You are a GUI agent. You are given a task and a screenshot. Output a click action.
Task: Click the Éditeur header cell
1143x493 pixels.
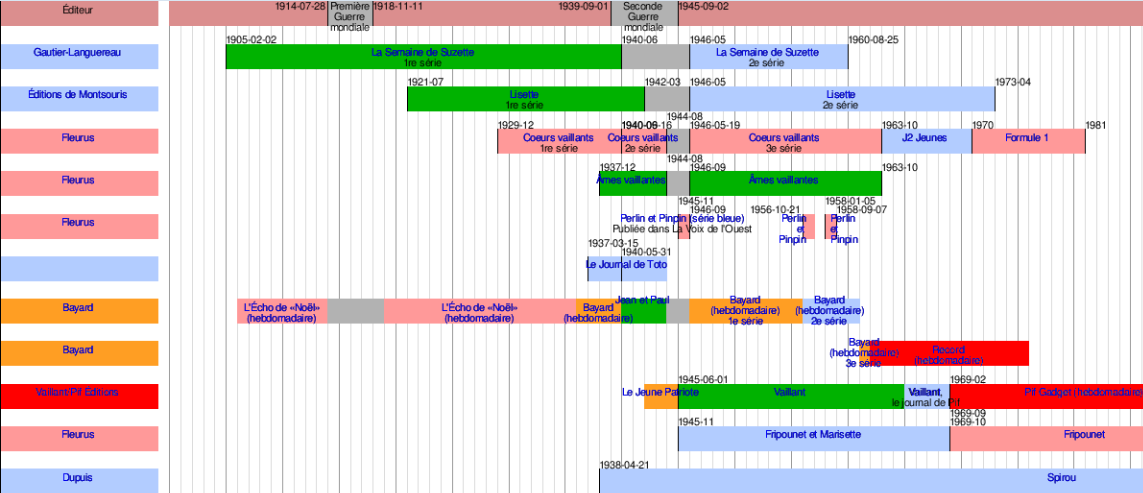tap(79, 13)
